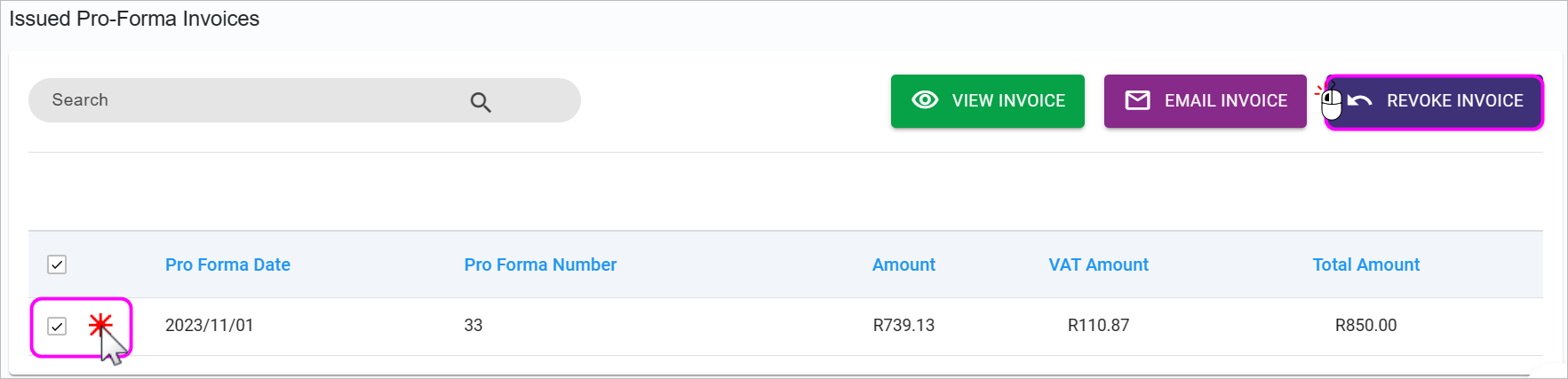Click the envelope icon on Email Invoice

(1137, 100)
